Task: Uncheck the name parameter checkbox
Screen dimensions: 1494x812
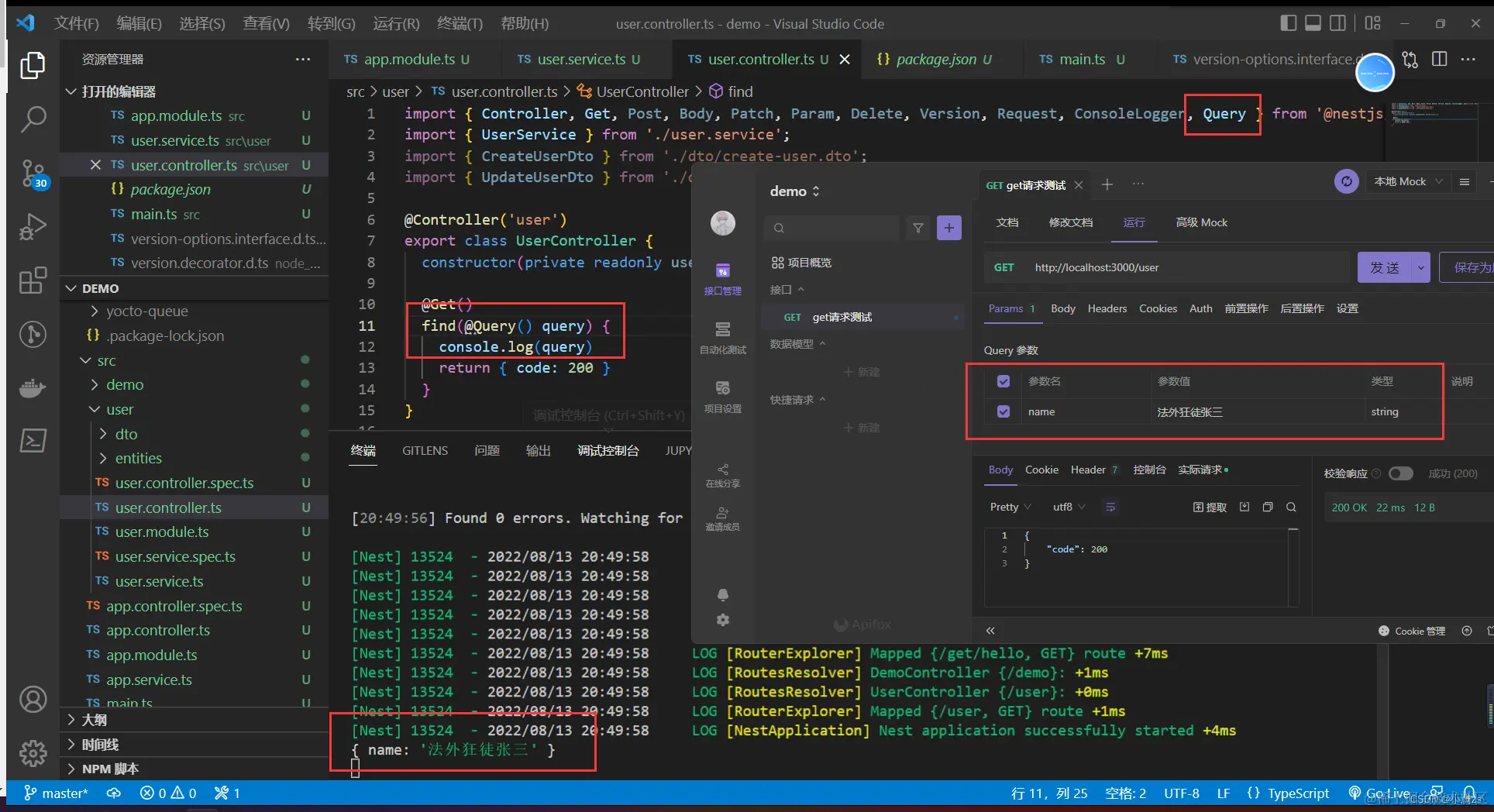Action: coord(1003,411)
